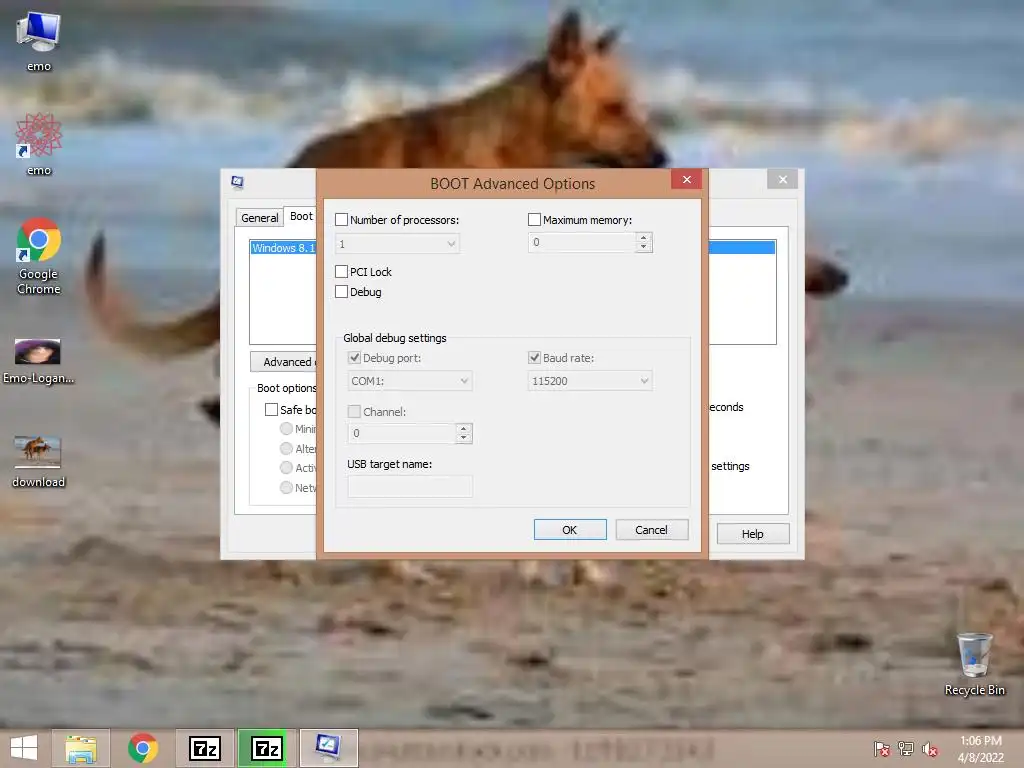Enable the Number of processors checkbox

click(341, 219)
